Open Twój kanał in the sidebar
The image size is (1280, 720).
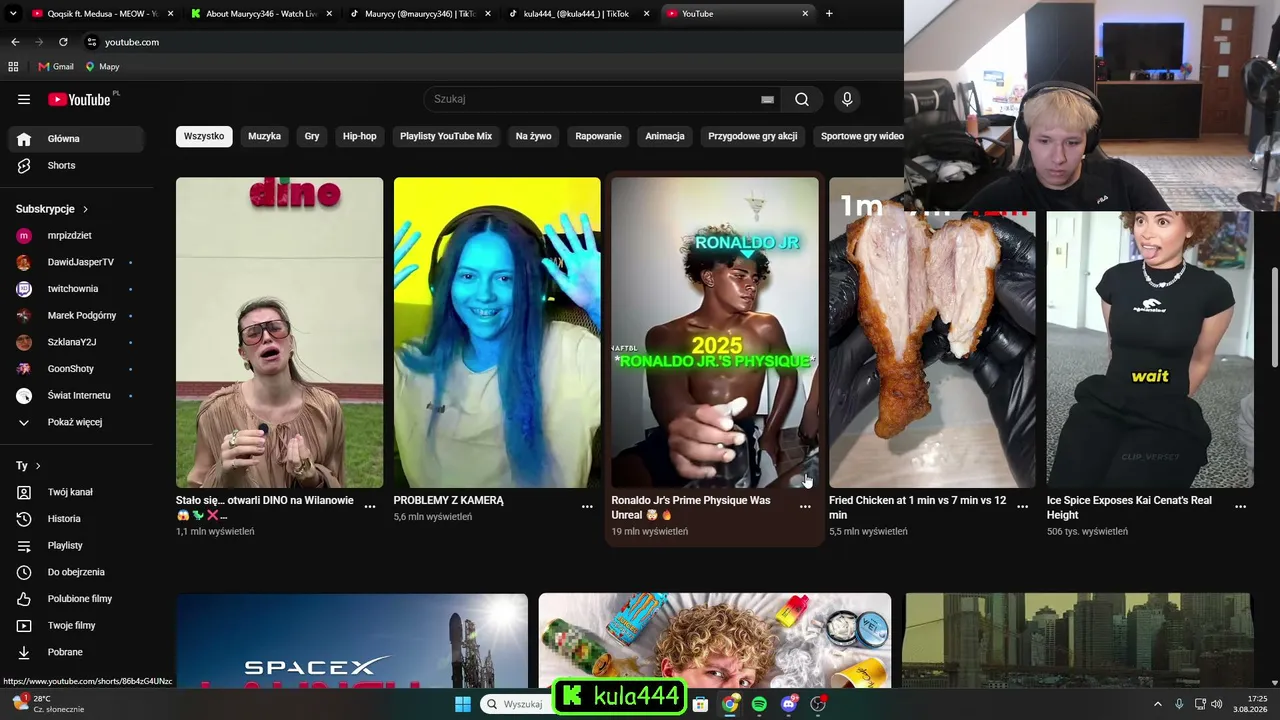click(x=76, y=492)
